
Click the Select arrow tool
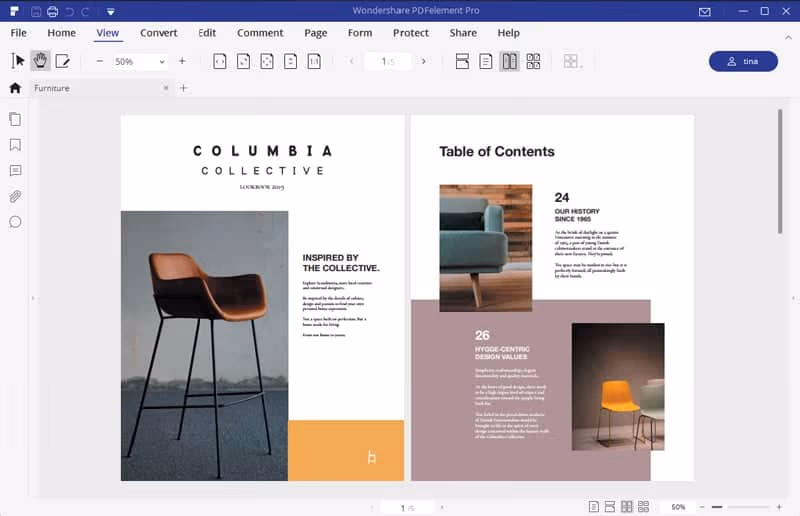[18, 61]
